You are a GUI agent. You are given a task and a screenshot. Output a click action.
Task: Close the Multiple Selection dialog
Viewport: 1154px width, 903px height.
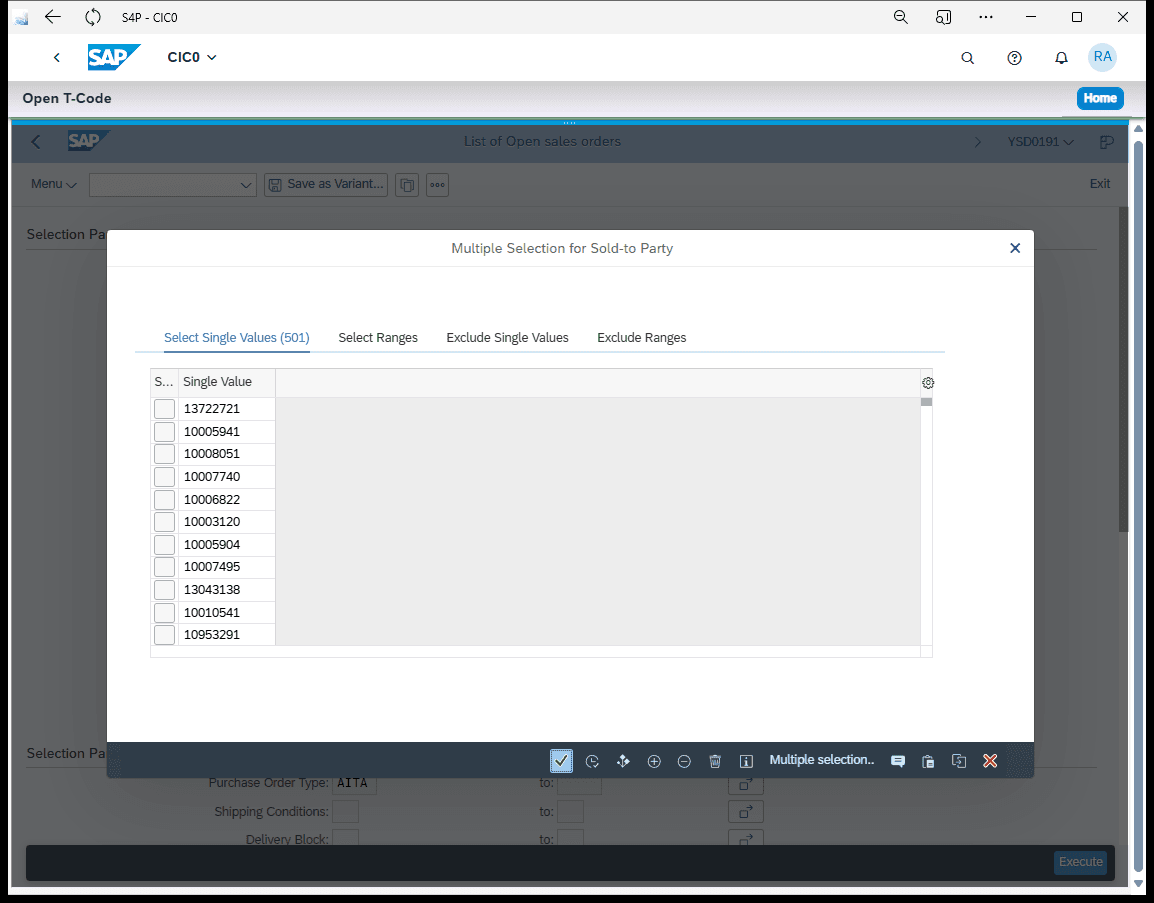tap(1015, 248)
